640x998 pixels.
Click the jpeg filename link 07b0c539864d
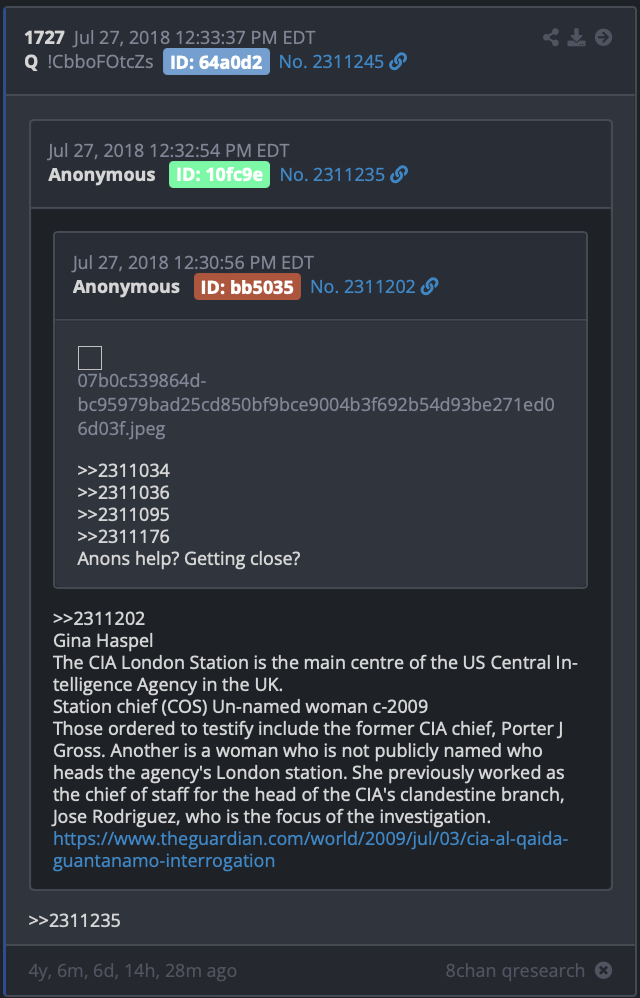point(316,404)
